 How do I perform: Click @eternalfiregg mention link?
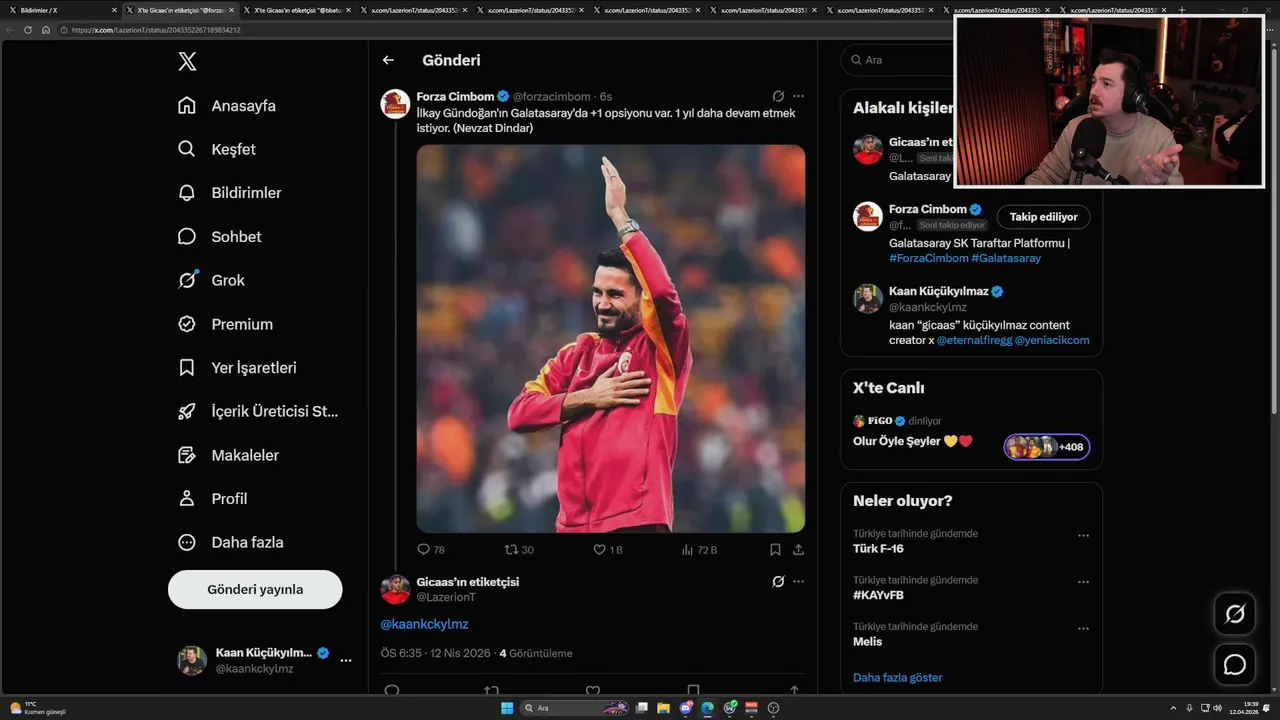(974, 340)
